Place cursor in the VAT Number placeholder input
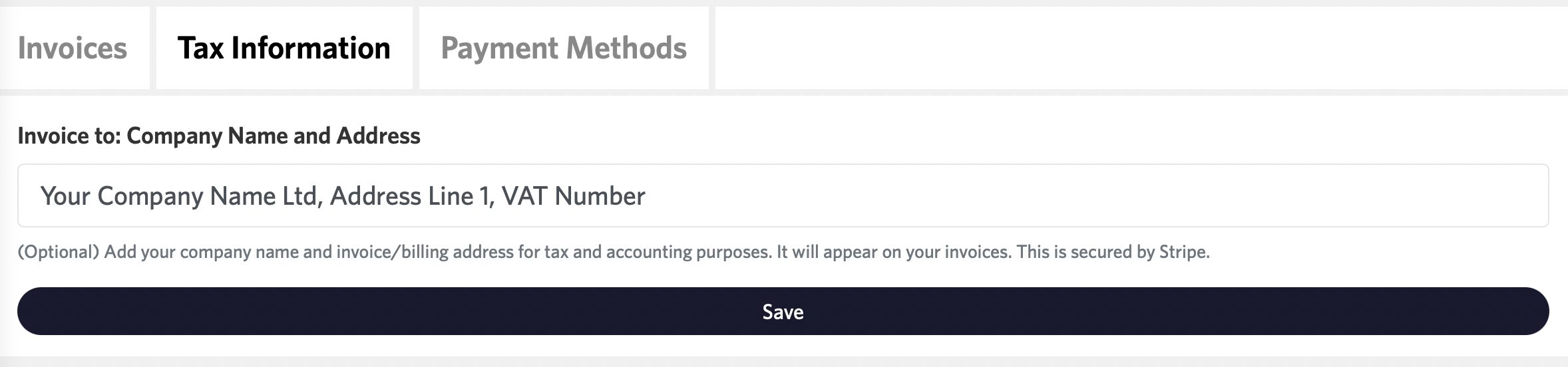The image size is (1568, 367). [574, 196]
